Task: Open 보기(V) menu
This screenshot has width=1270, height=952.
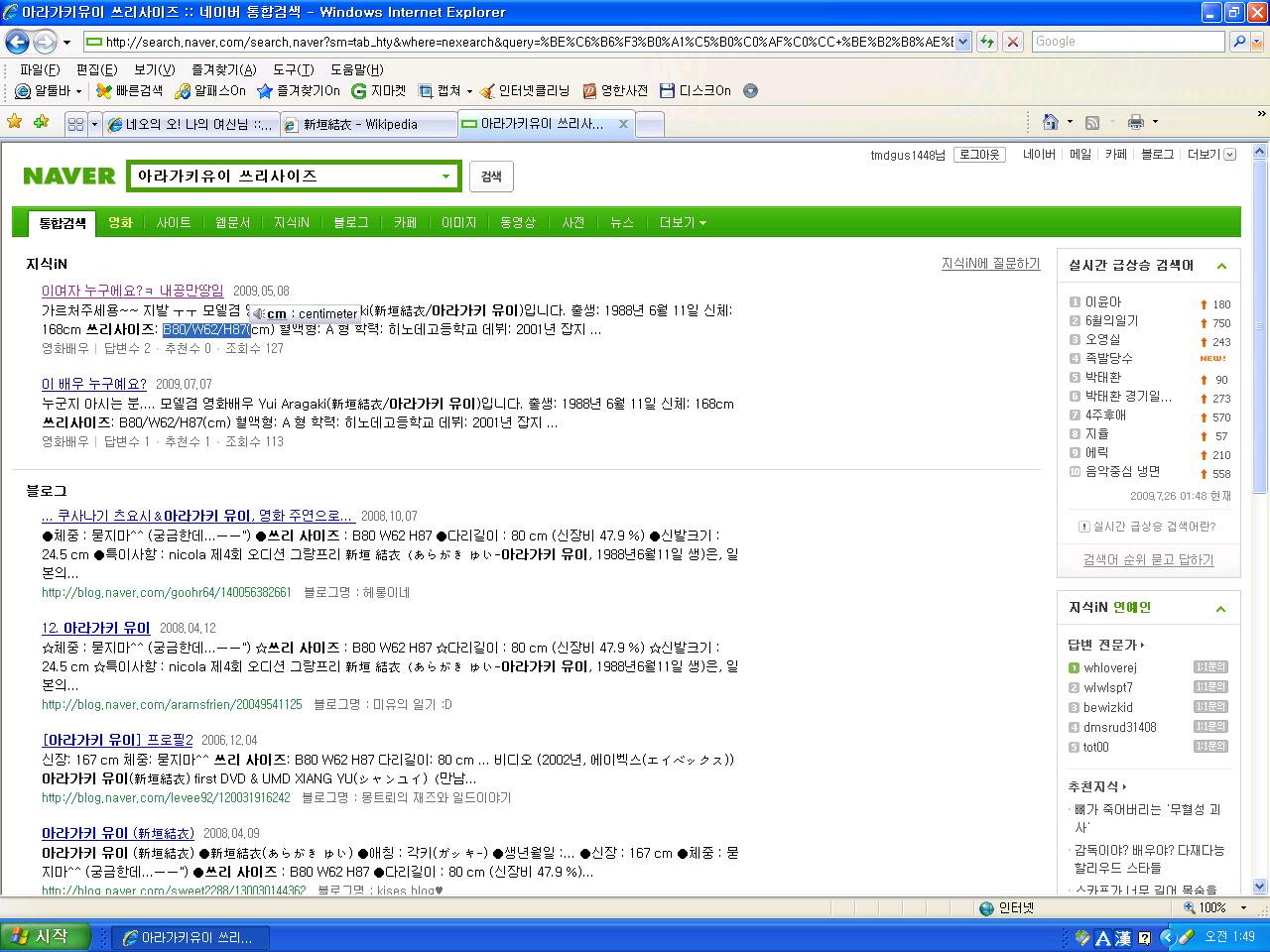Action: pyautogui.click(x=154, y=69)
